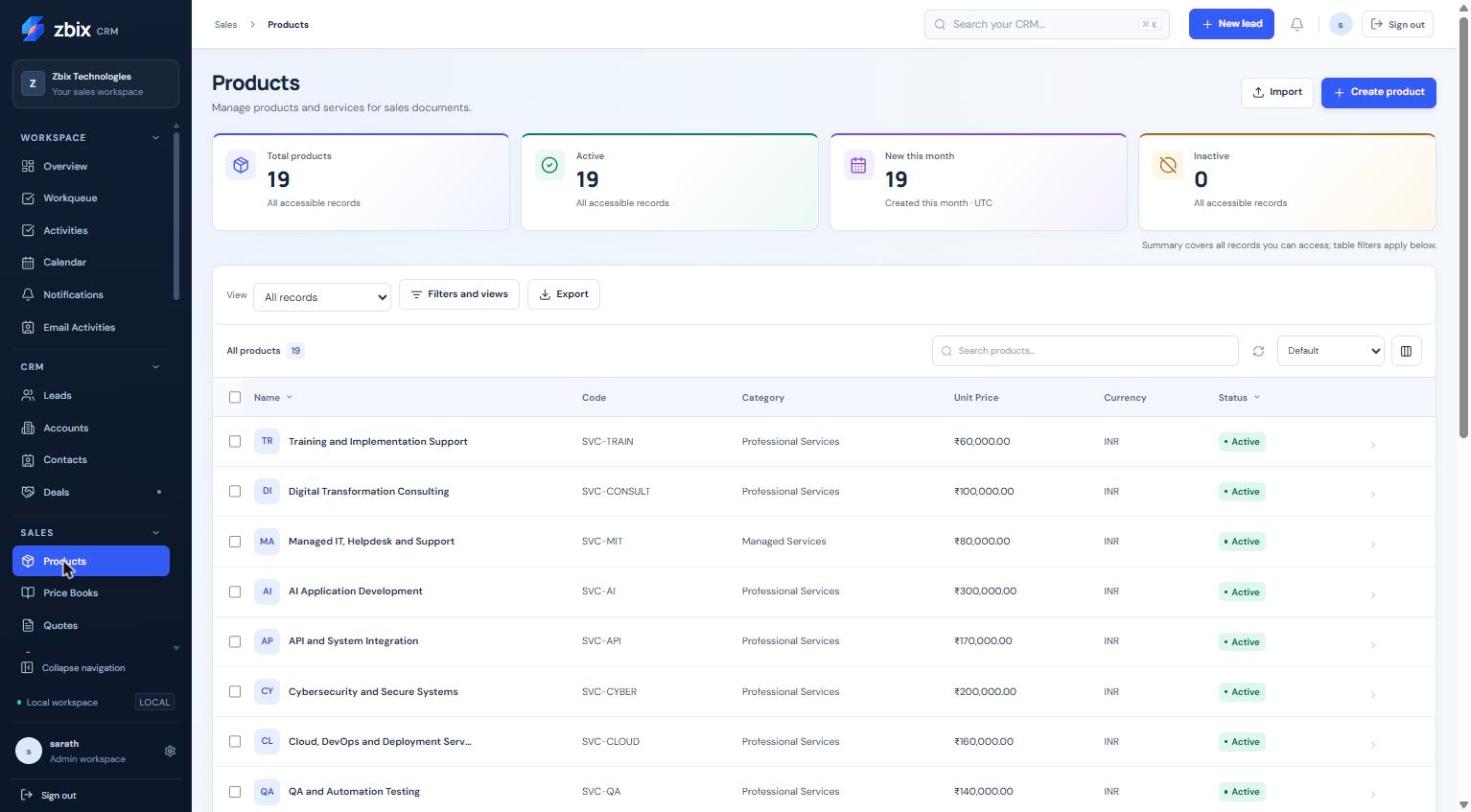Click the Zbix Technologies workspace card
Screen dimensions: 1471x812
pos(96,84)
